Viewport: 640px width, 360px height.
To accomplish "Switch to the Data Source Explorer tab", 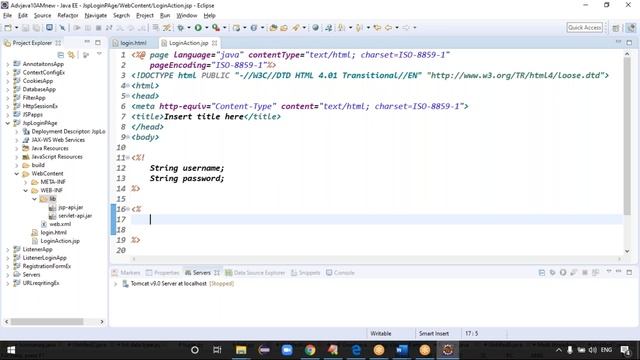I will click(255, 273).
